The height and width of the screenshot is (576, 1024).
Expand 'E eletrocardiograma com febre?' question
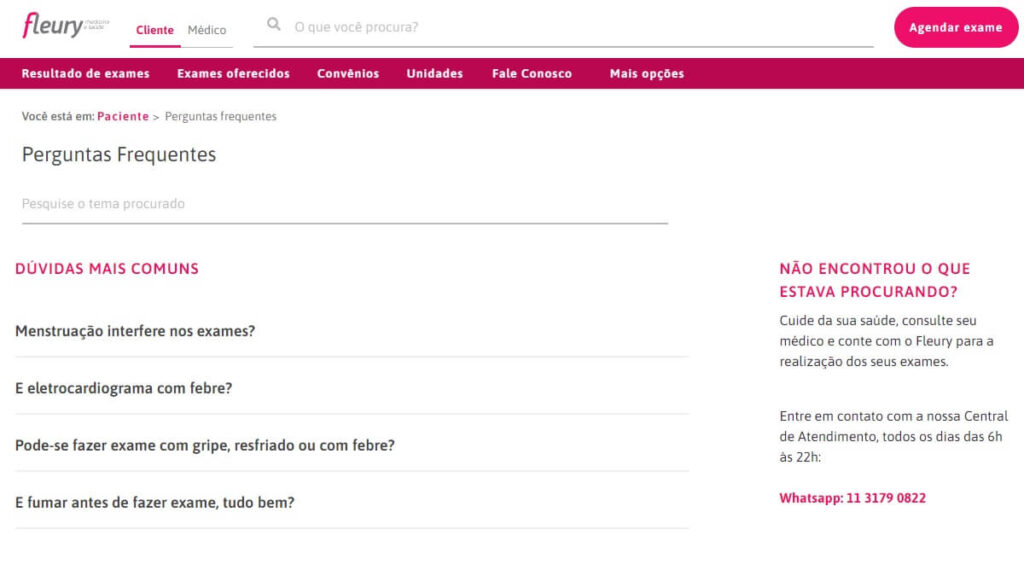pos(124,388)
